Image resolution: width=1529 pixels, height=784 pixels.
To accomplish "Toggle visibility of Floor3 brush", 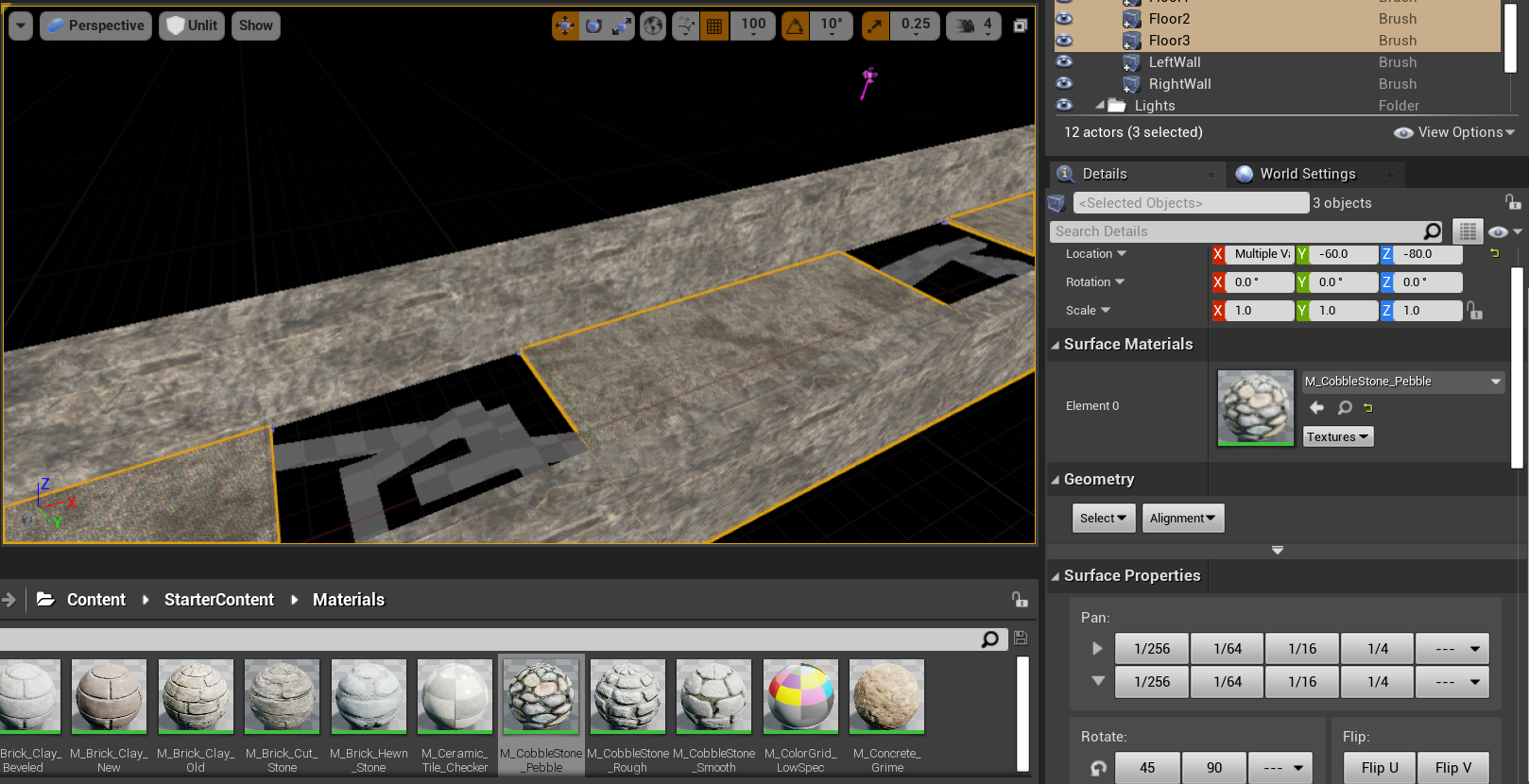I will click(x=1065, y=41).
